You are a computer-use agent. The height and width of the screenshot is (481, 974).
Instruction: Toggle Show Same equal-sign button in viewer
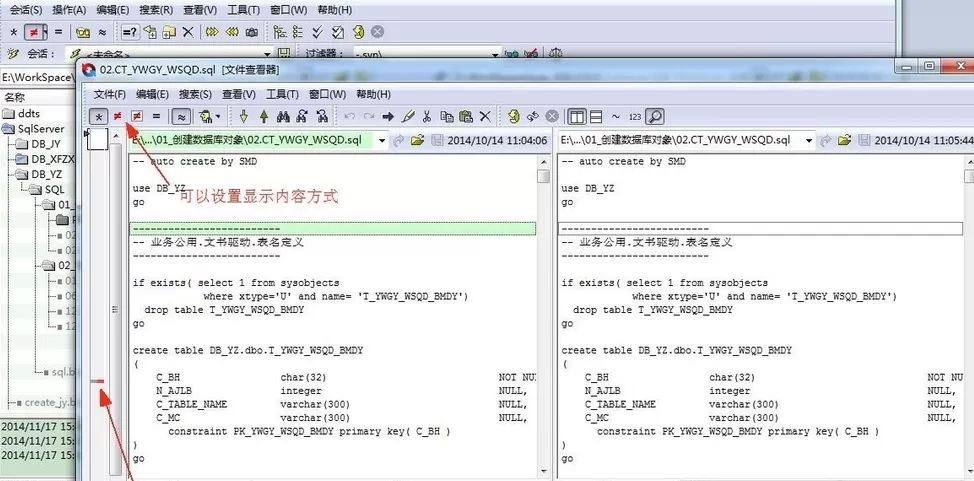(x=157, y=116)
